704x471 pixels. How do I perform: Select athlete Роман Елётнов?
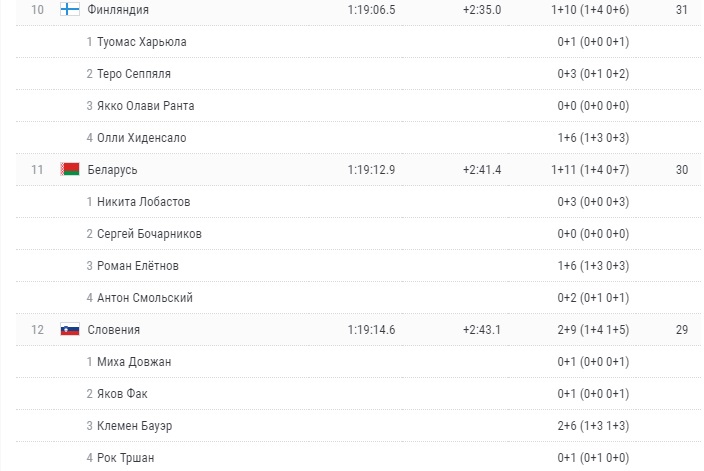tap(139, 266)
